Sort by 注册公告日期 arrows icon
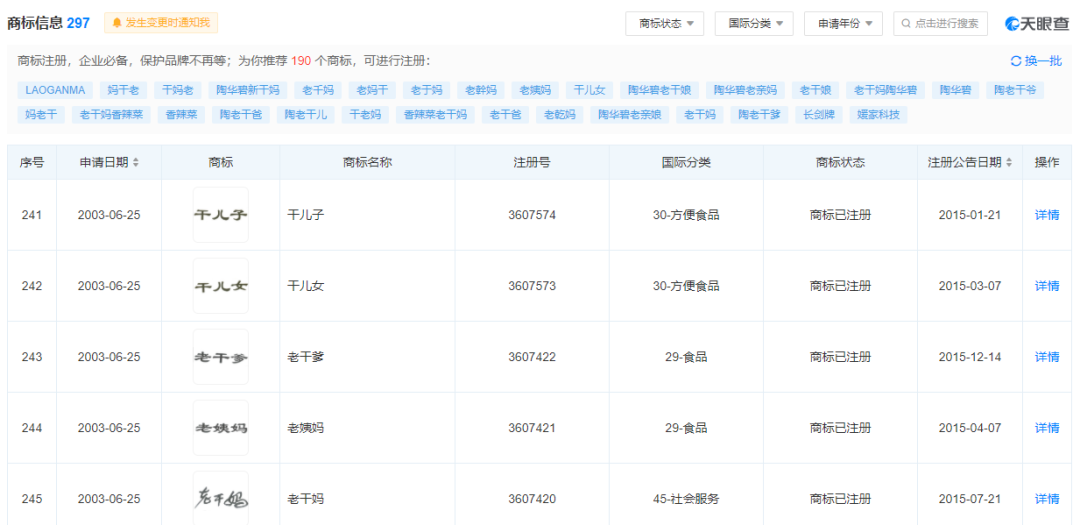 pos(1010,163)
